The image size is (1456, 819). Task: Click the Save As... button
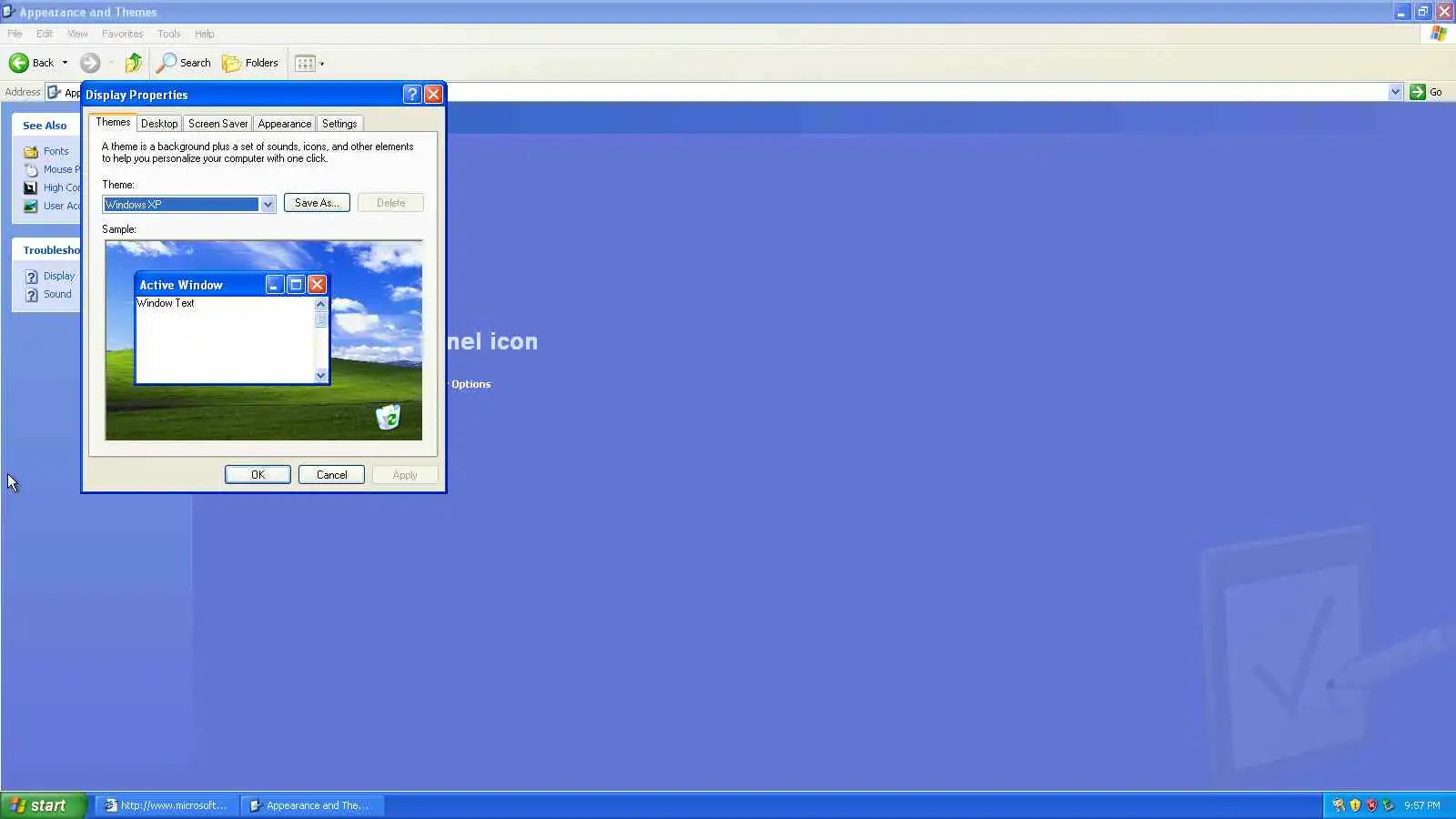(317, 203)
